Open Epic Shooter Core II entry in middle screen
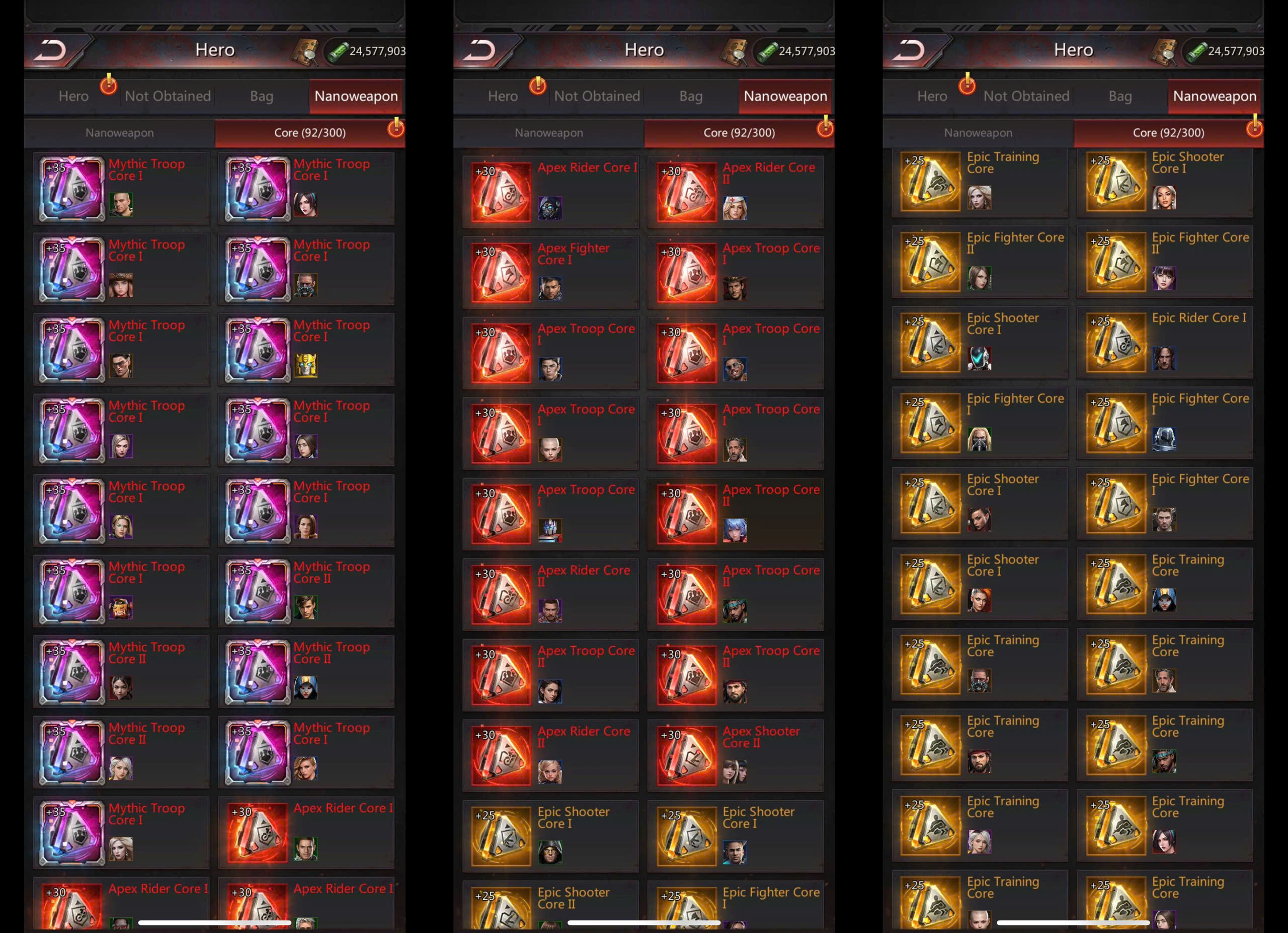 tap(550, 906)
